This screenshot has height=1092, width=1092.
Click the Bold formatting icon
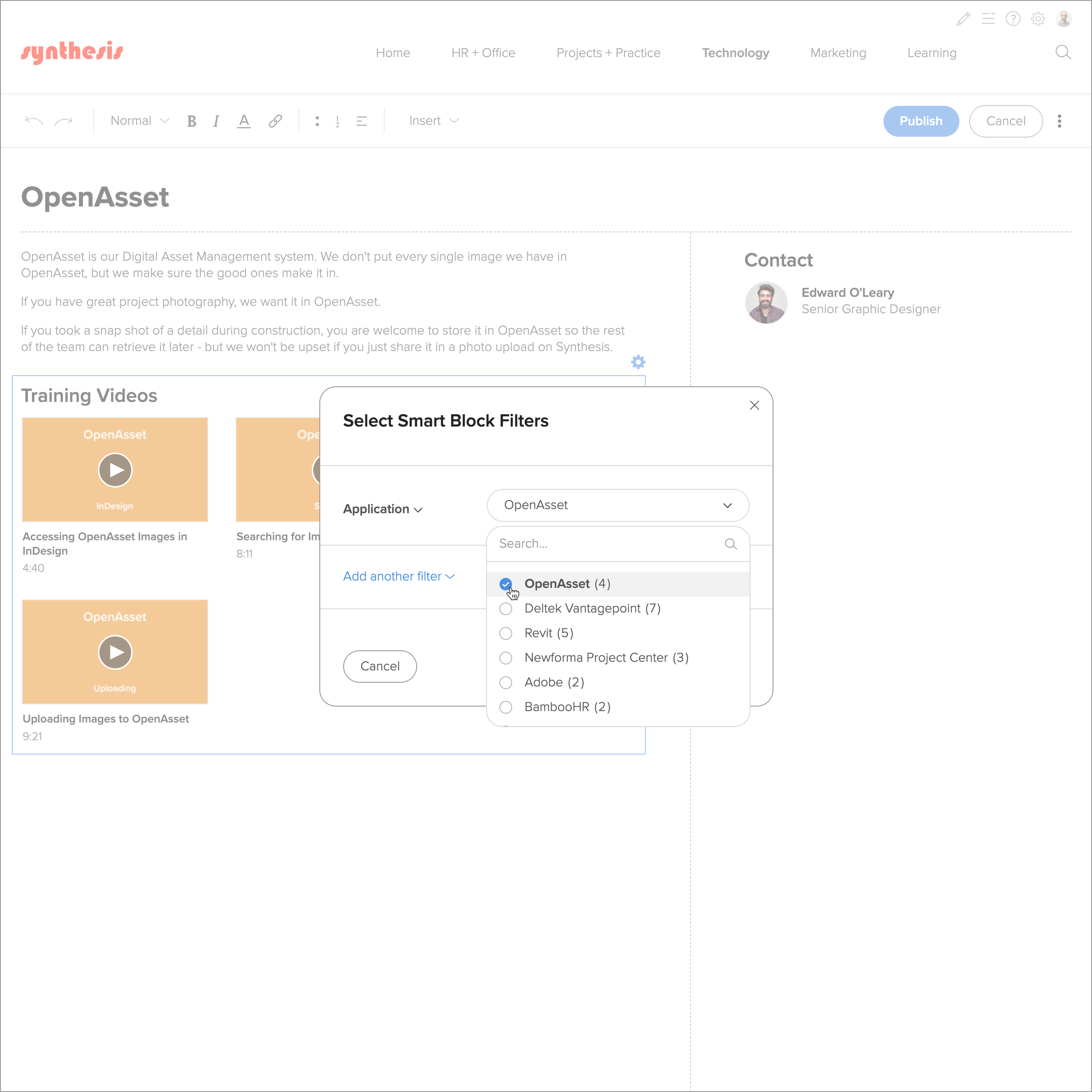(192, 121)
